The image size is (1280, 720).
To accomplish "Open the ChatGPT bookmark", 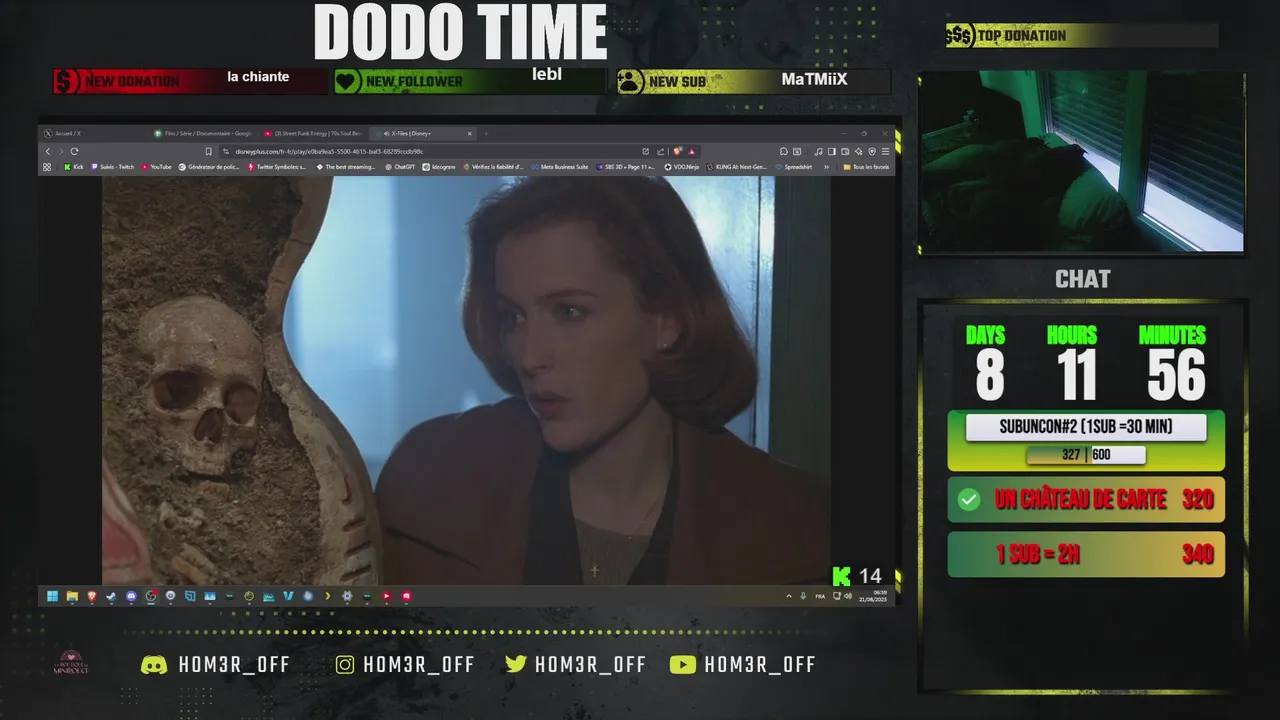I will (400, 167).
